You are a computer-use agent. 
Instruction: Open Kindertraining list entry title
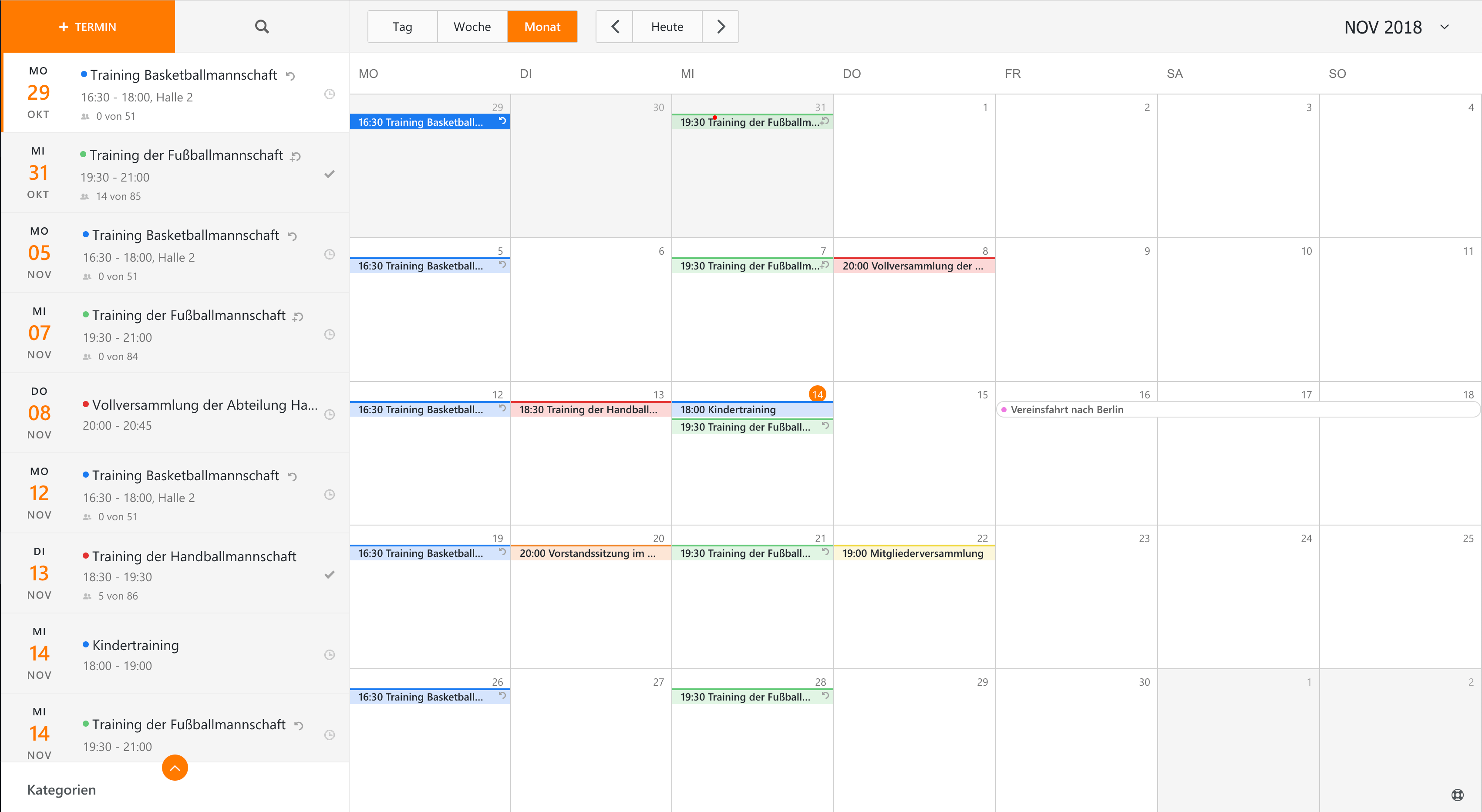pyautogui.click(x=136, y=645)
